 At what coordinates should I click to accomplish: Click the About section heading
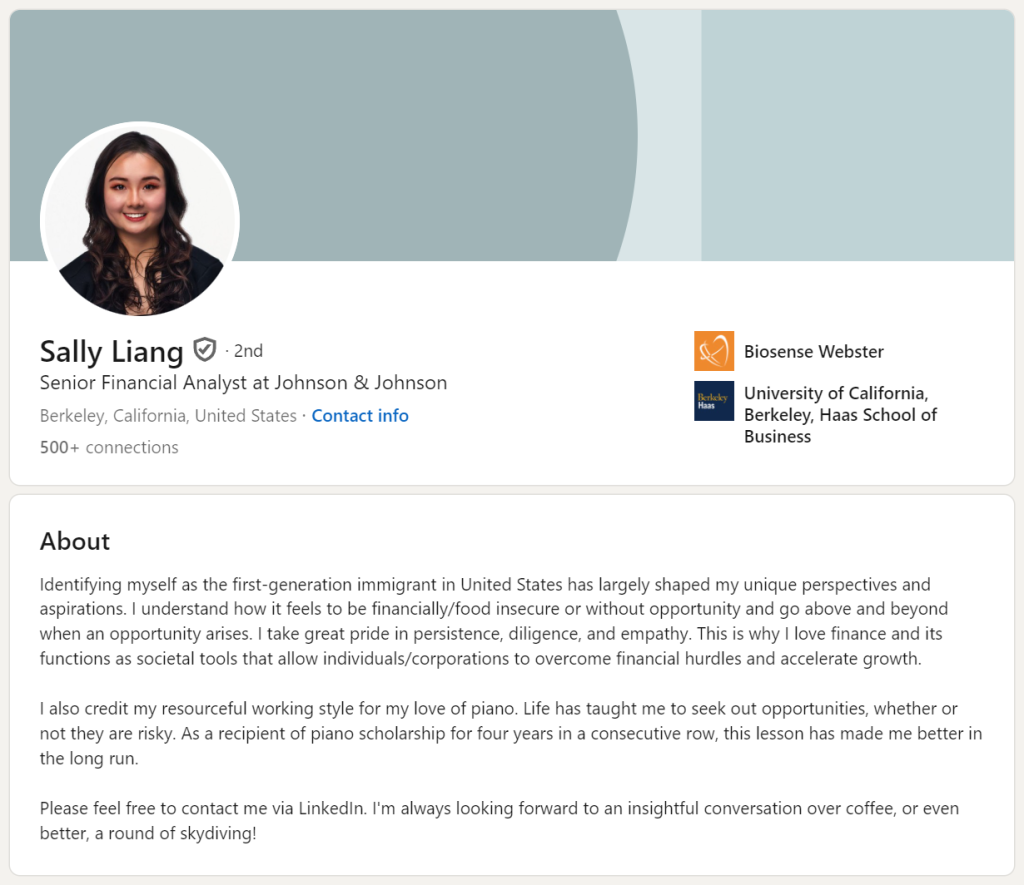click(74, 541)
